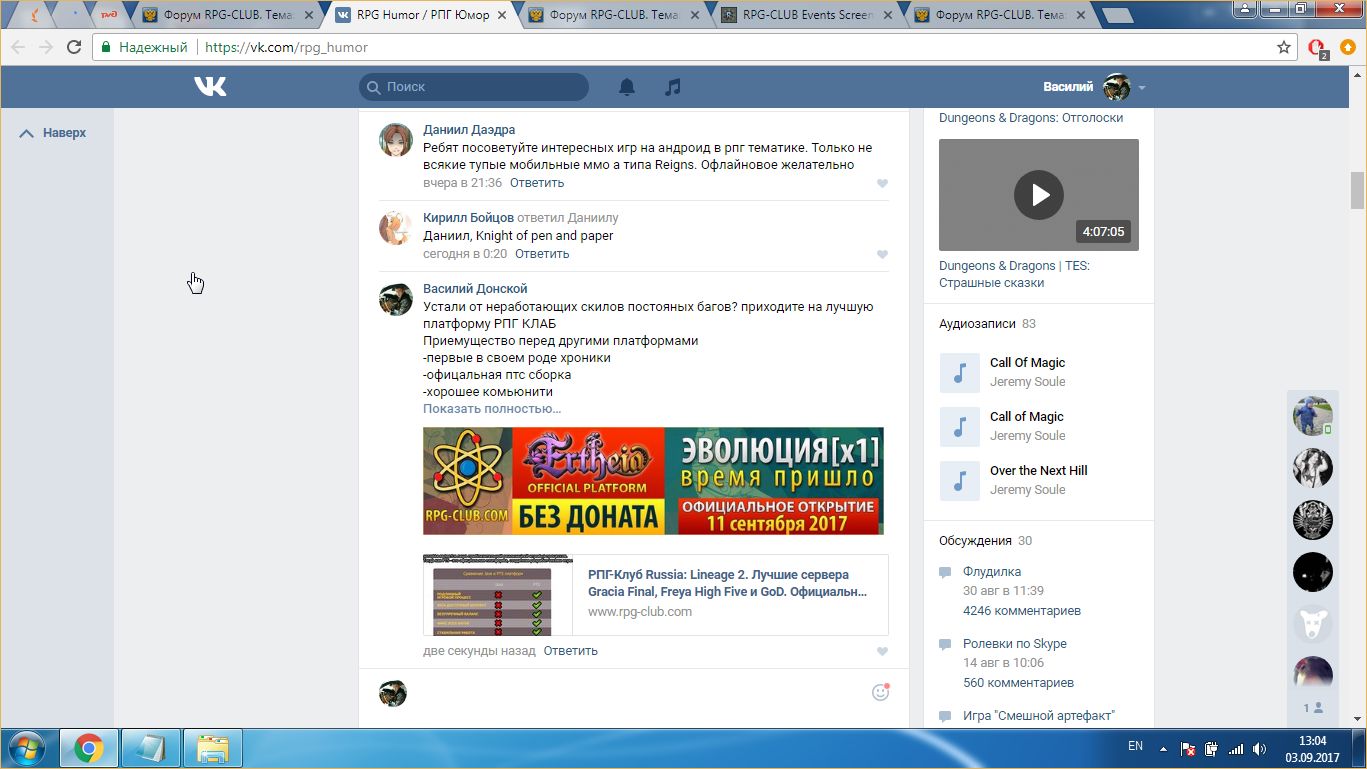The width and height of the screenshot is (1367, 769).
Task: Reply to Кирилл Бойцов's comment
Action: tap(542, 253)
